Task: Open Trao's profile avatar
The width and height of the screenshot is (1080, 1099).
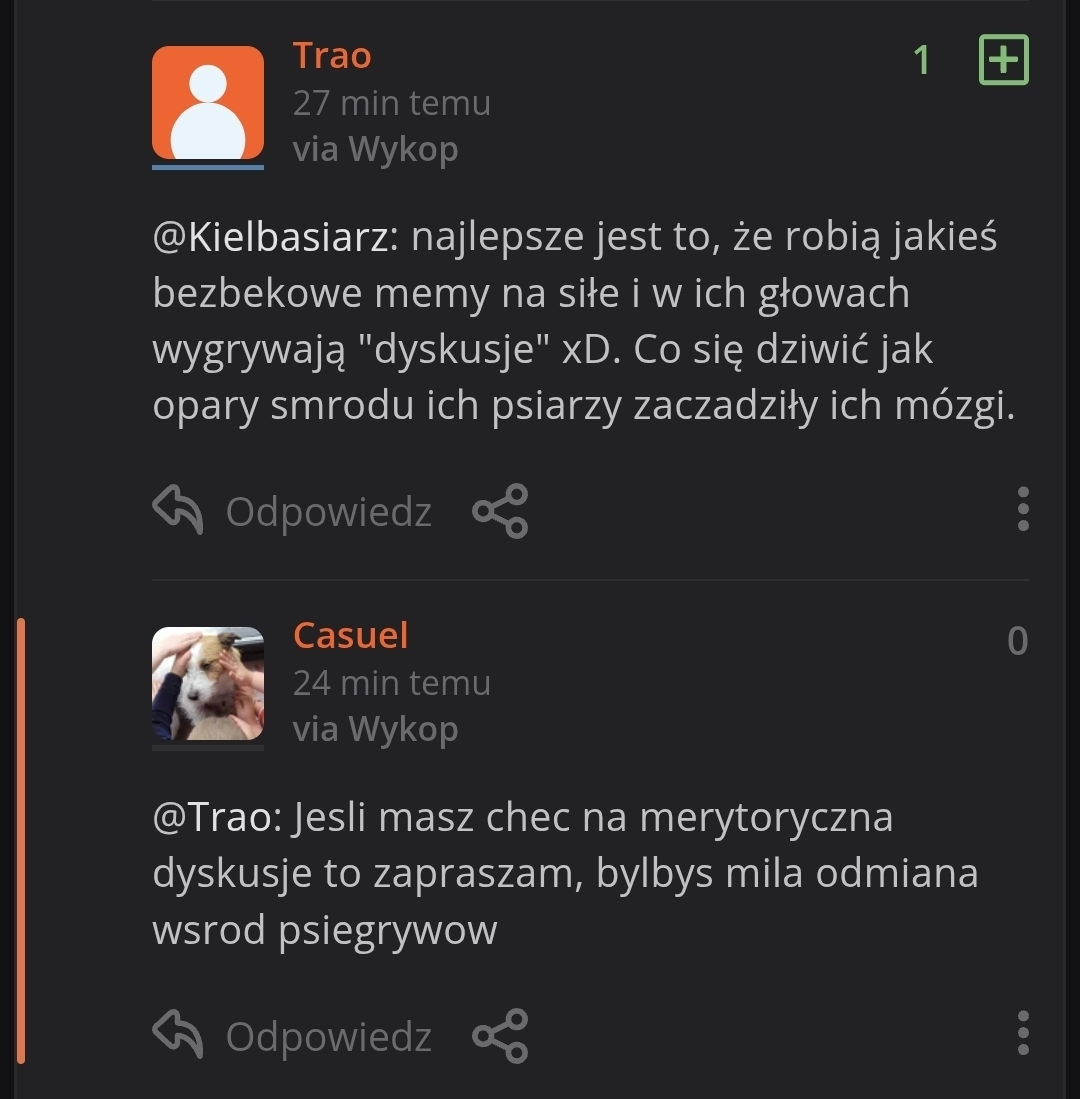Action: coord(208,104)
